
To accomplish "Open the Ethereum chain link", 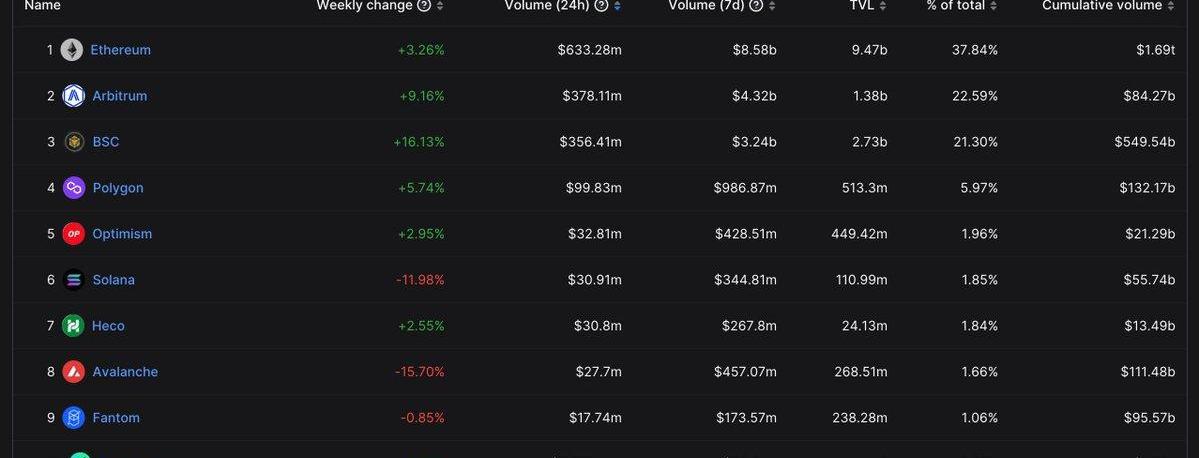I will tap(121, 50).
